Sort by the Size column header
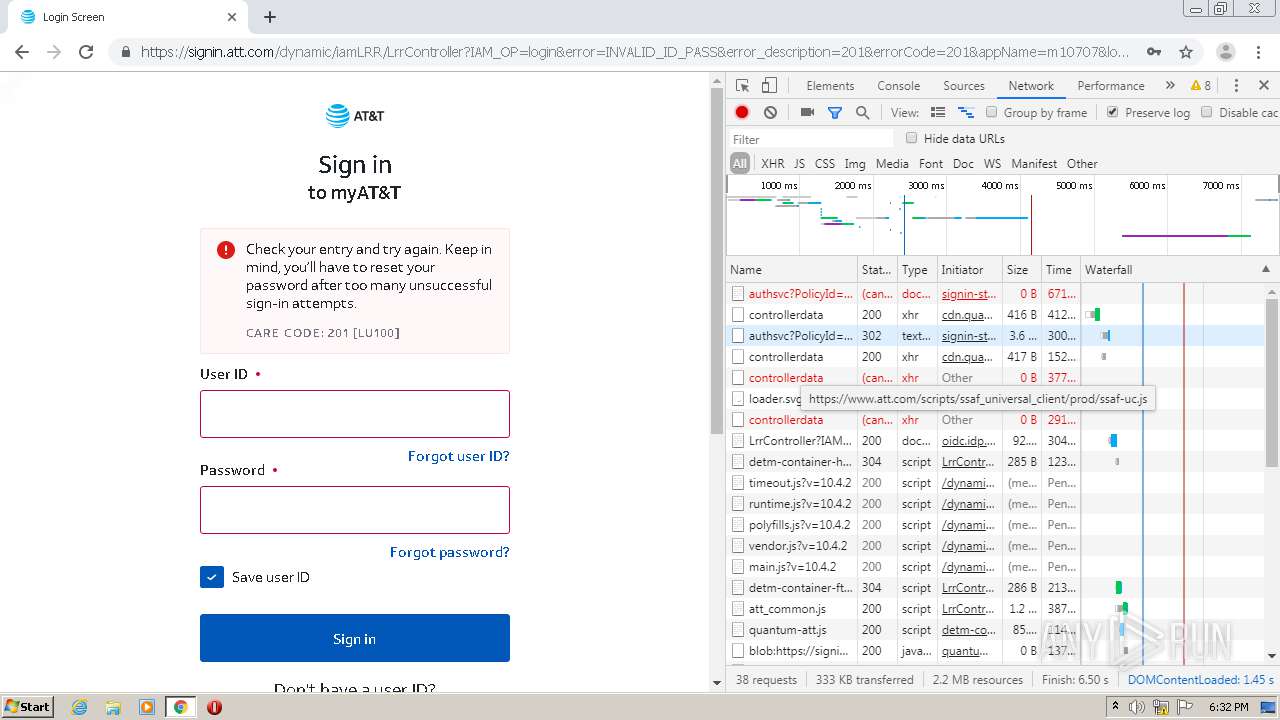Viewport: 1280px width, 720px height. click(1021, 269)
